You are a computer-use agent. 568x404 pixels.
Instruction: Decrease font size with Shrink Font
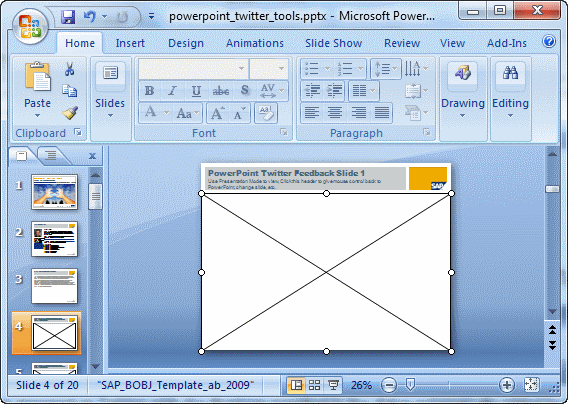tap(239, 113)
